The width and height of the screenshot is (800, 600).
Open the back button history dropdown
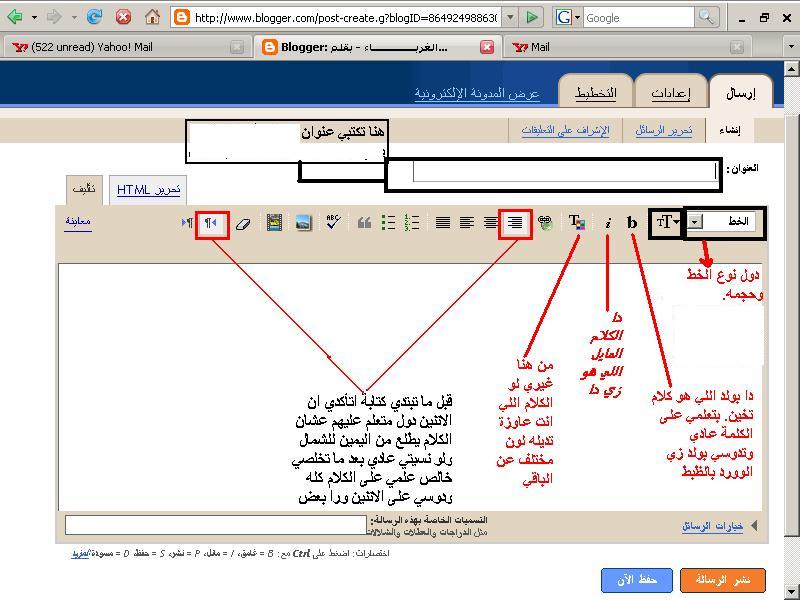point(34,17)
